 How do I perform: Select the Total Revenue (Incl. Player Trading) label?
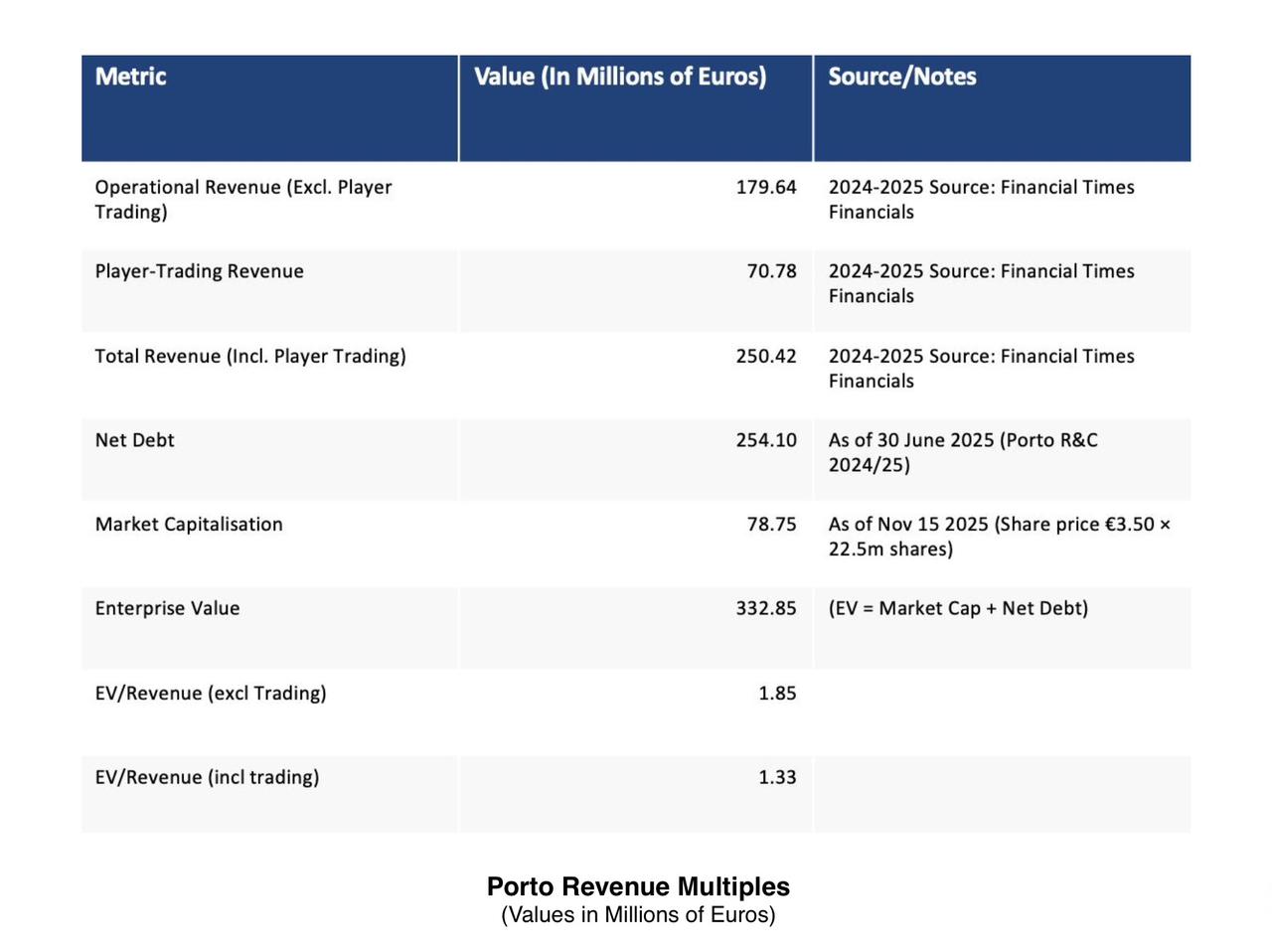coord(249,356)
